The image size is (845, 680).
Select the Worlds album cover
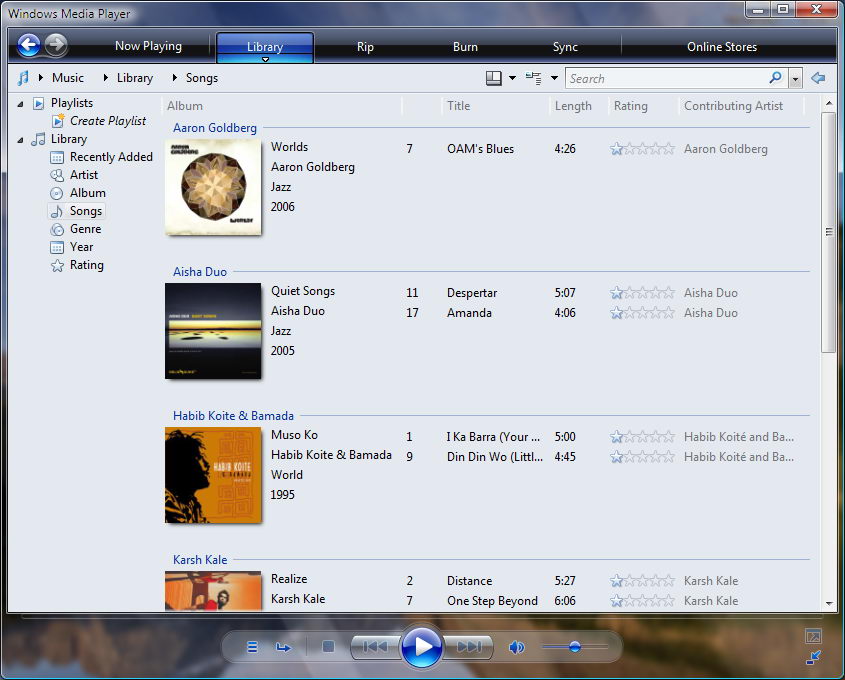point(213,188)
